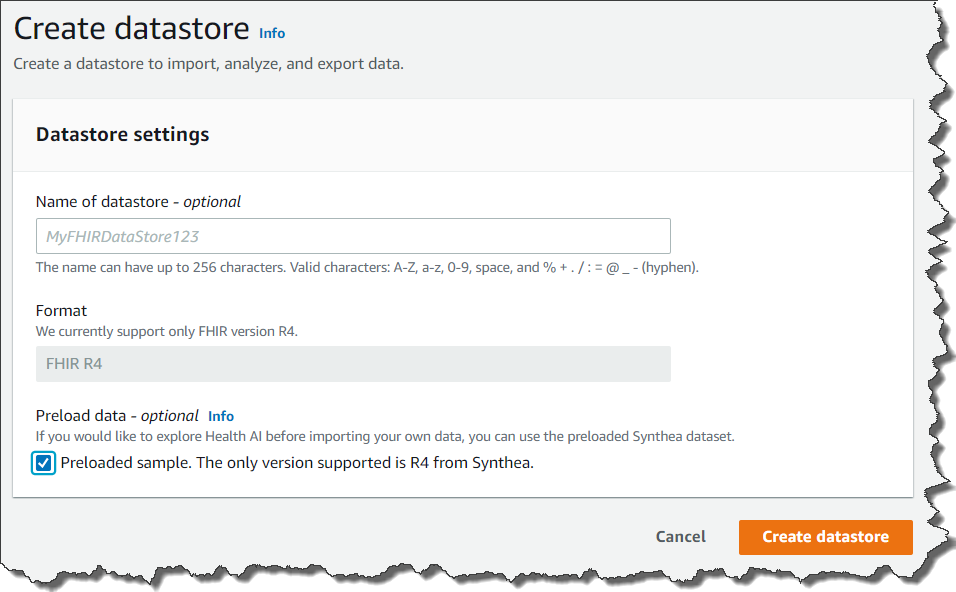
Task: Click the 'Create datastore' page title
Action: click(131, 29)
